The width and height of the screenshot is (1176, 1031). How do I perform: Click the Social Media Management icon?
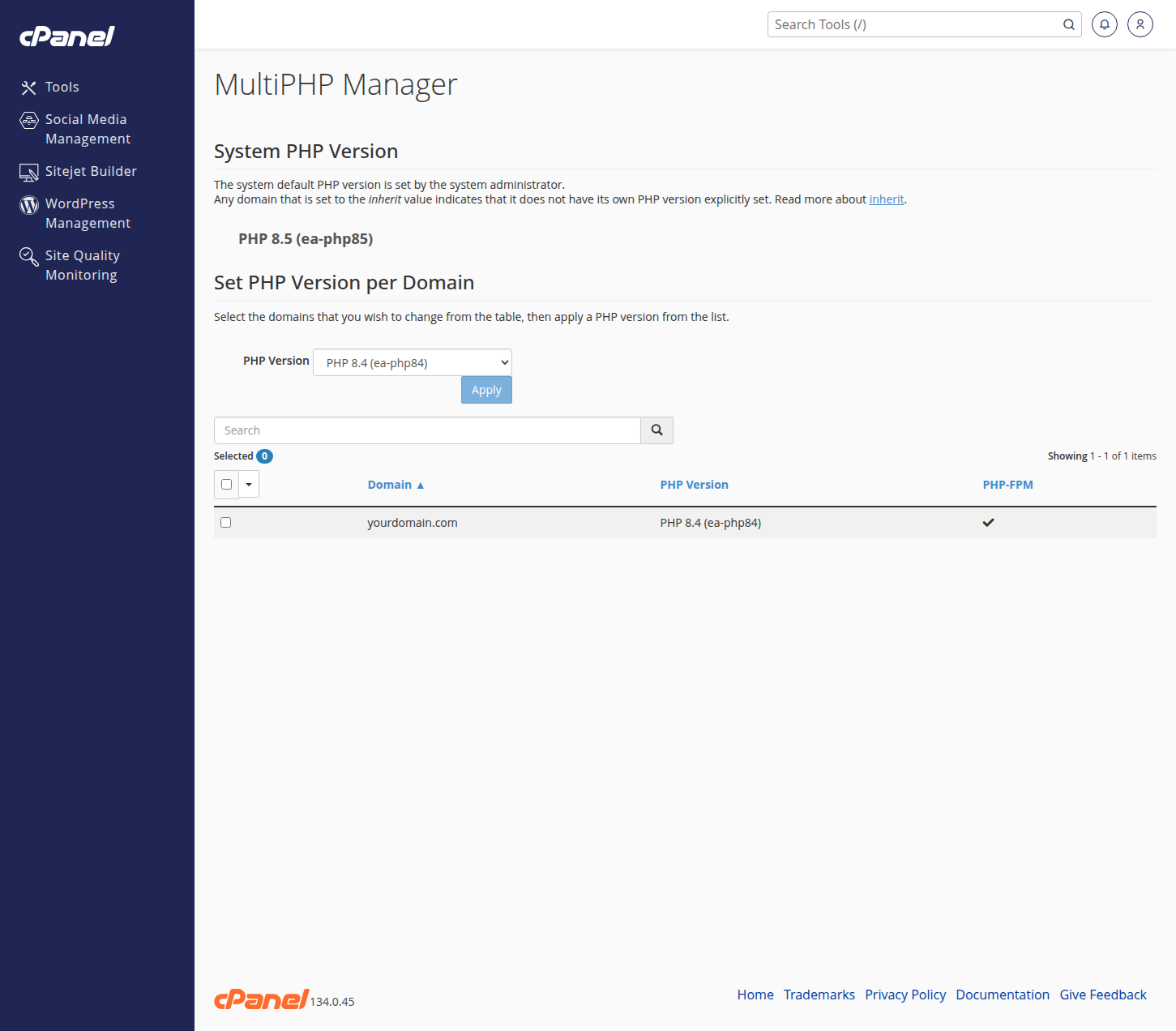[x=29, y=121]
